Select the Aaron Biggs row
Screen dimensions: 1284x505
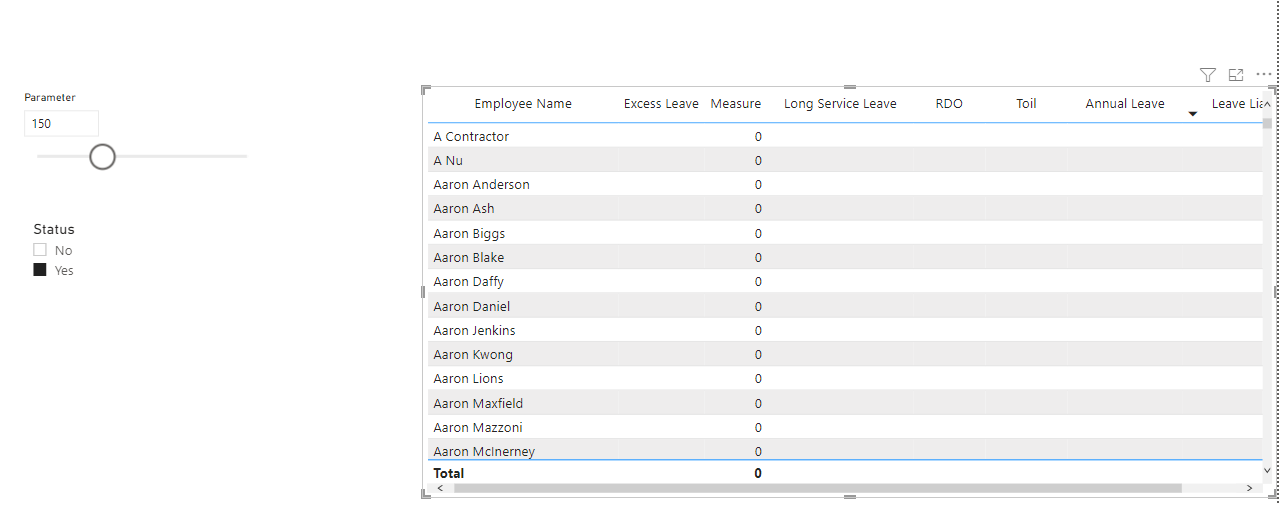pos(845,233)
